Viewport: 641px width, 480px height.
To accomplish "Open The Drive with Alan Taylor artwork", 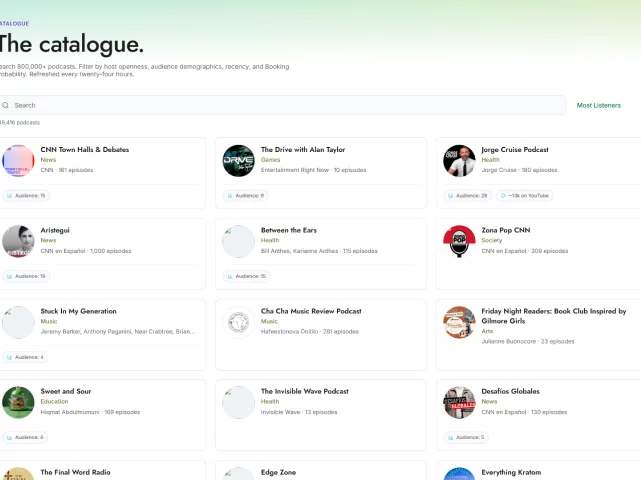I will click(239, 161).
